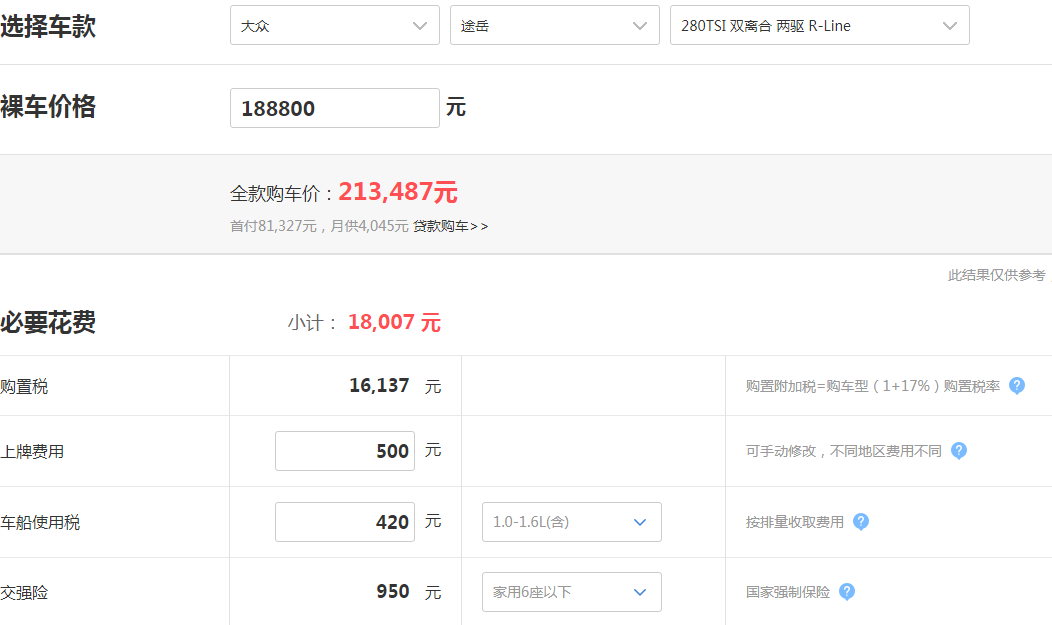Click the 上牌费用 input field showing 500
Image resolution: width=1052 pixels, height=625 pixels.
(345, 451)
